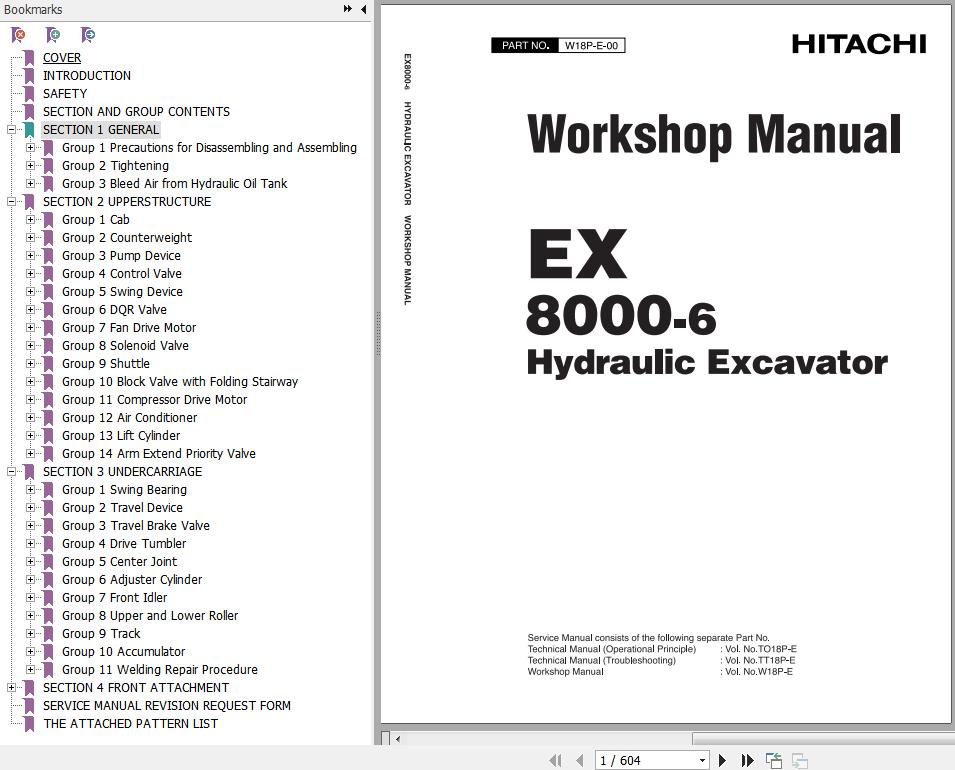This screenshot has height=770, width=955.
Task: Select the SECTION 1 GENERAL bookmark
Action: click(x=100, y=130)
